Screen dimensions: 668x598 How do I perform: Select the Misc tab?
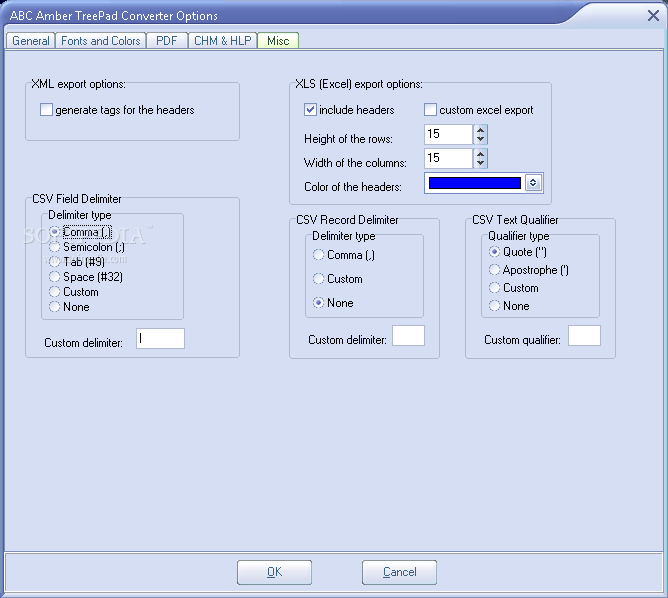(278, 41)
